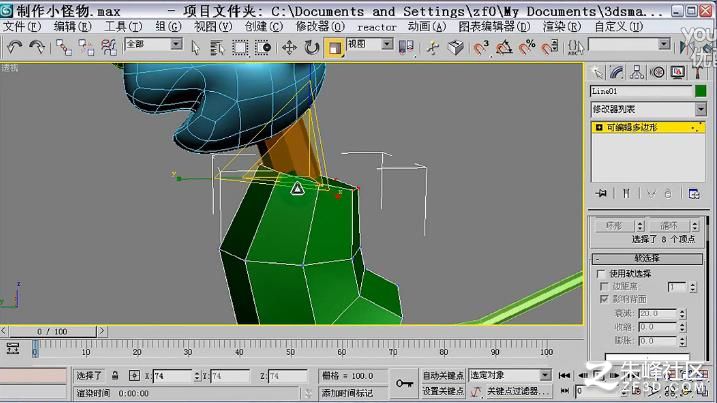The width and height of the screenshot is (717, 403).
Task: Click the Select and Manipulate icon
Action: point(432,48)
